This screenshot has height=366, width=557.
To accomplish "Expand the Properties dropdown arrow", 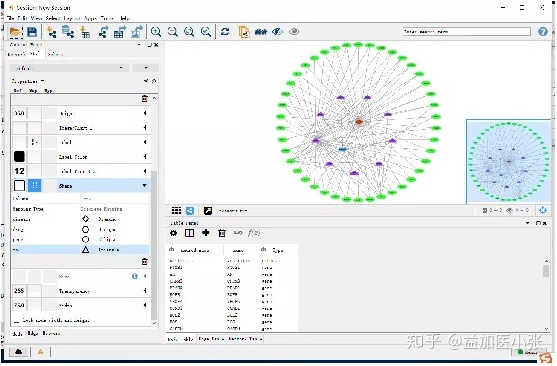I will coord(42,81).
